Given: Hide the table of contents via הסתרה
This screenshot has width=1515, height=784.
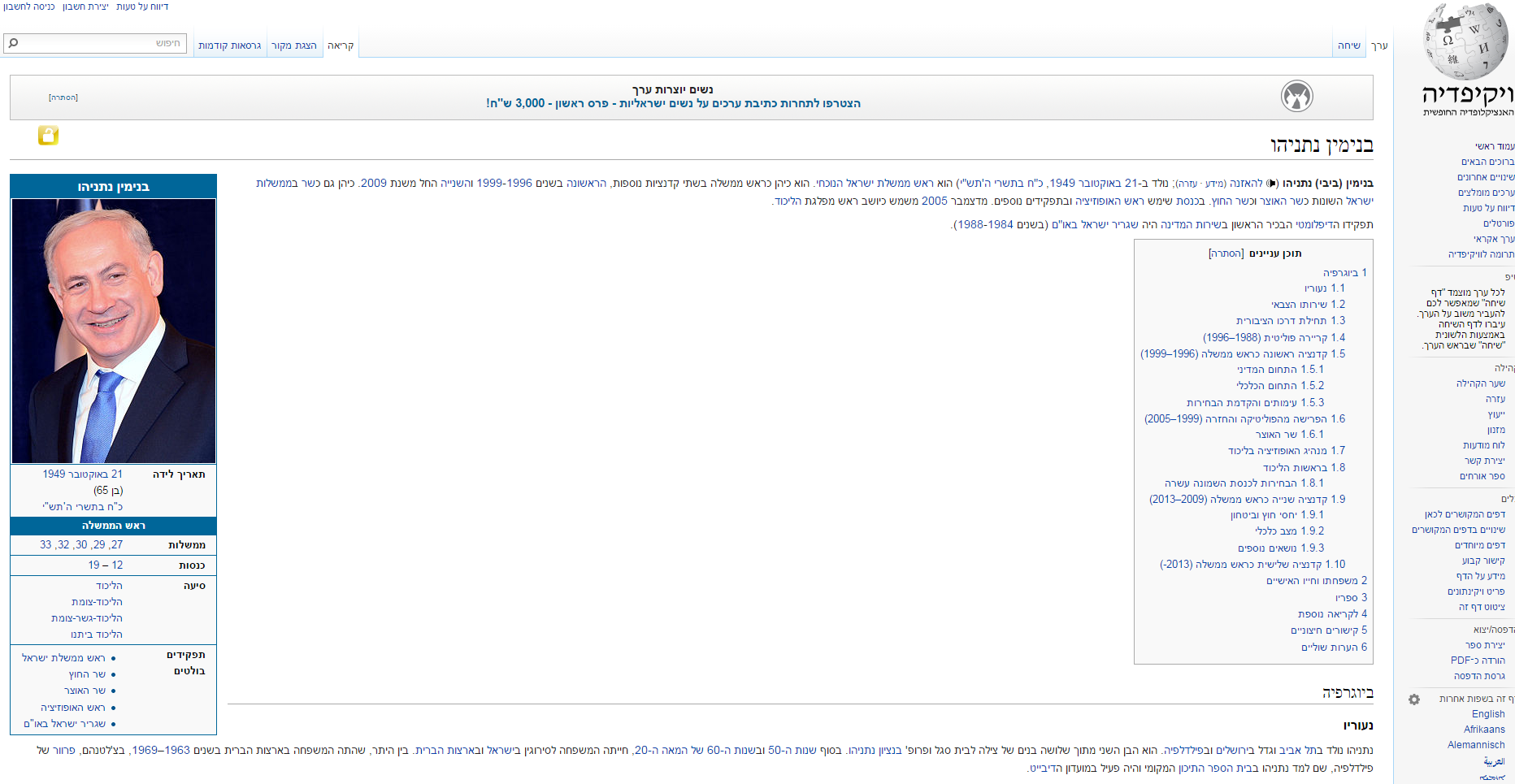Looking at the screenshot, I should 1226,253.
